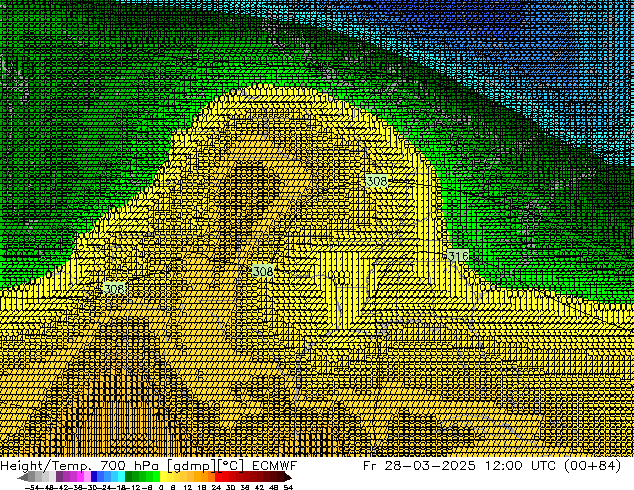Pick the bright red legend swatch

(x=218, y=477)
